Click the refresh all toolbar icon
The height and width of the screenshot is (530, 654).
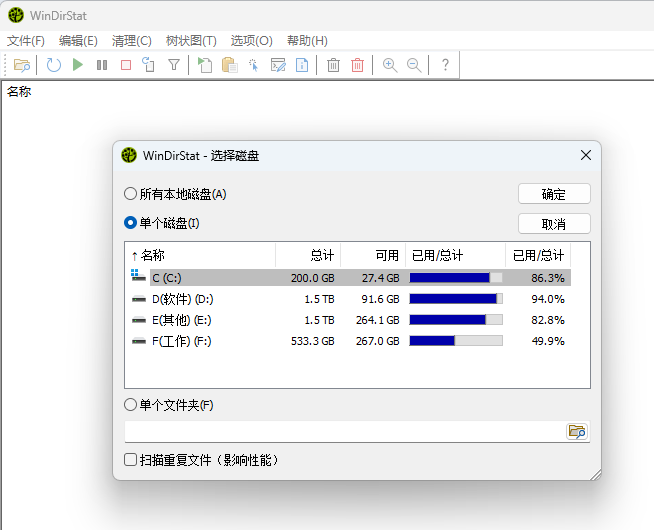tap(53, 65)
